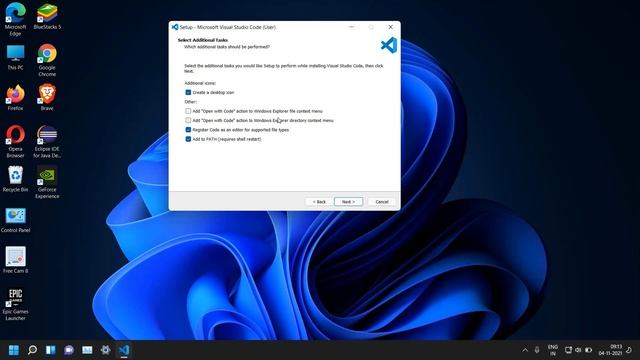Open Teams Chat taskbar icon
This screenshot has height=360, width=640.
coord(69,350)
